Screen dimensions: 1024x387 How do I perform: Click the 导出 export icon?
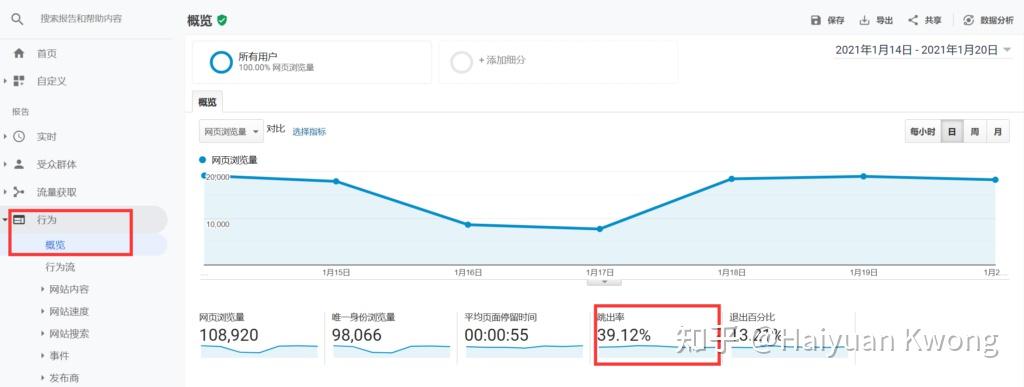865,20
